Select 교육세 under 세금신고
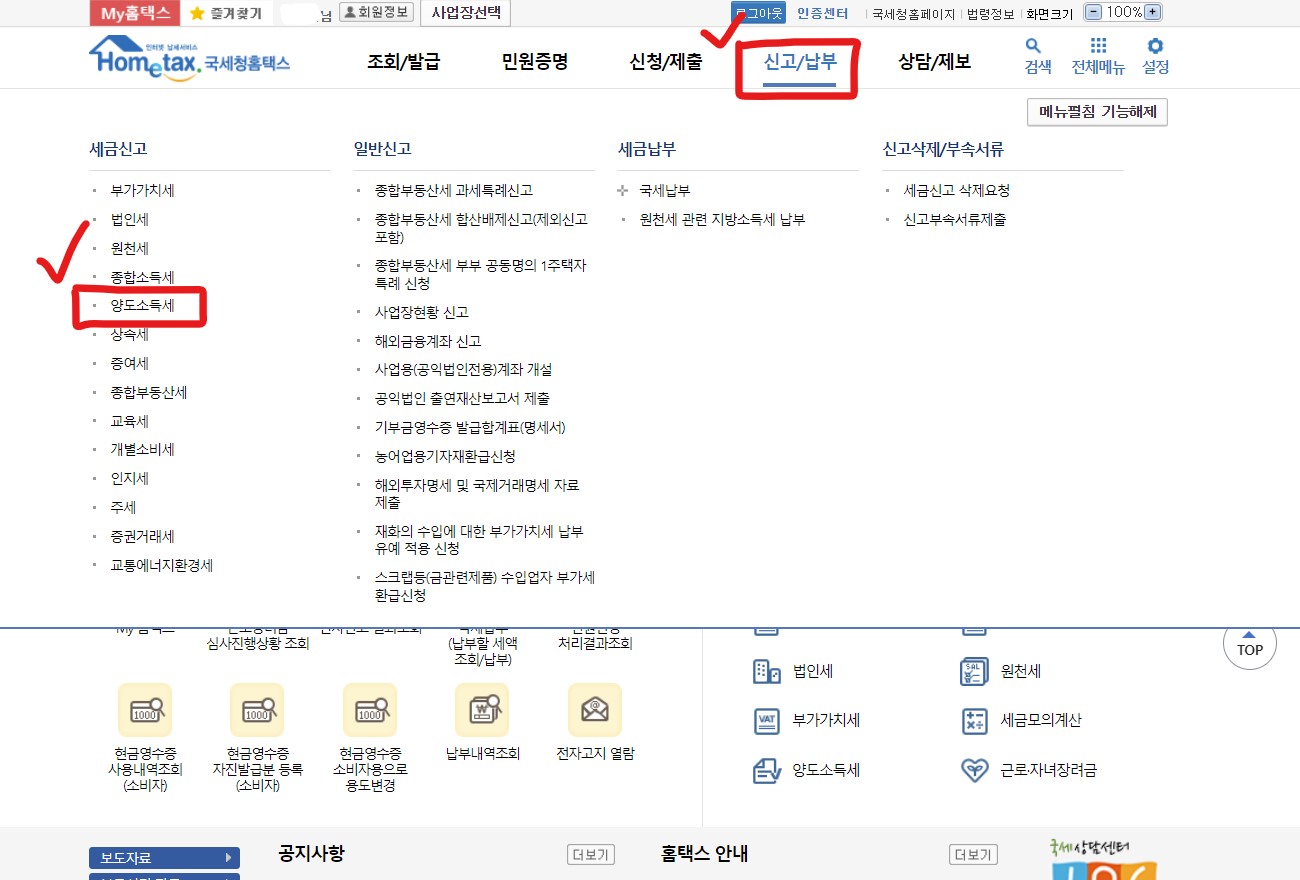1300x880 pixels. pos(129,422)
